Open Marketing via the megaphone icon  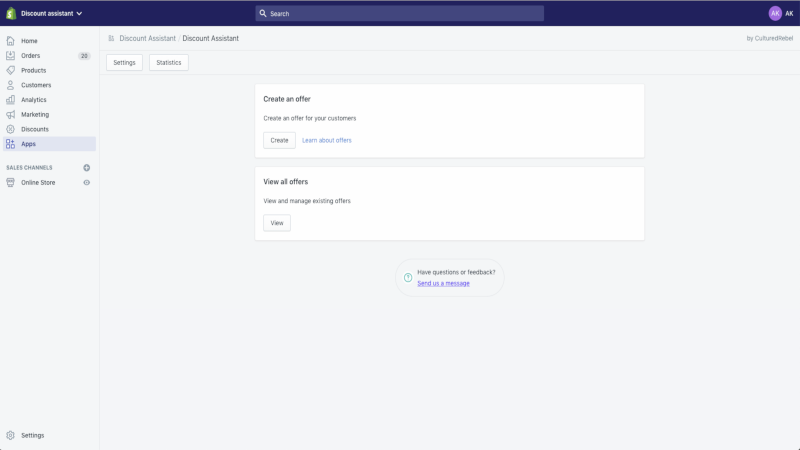pos(10,115)
